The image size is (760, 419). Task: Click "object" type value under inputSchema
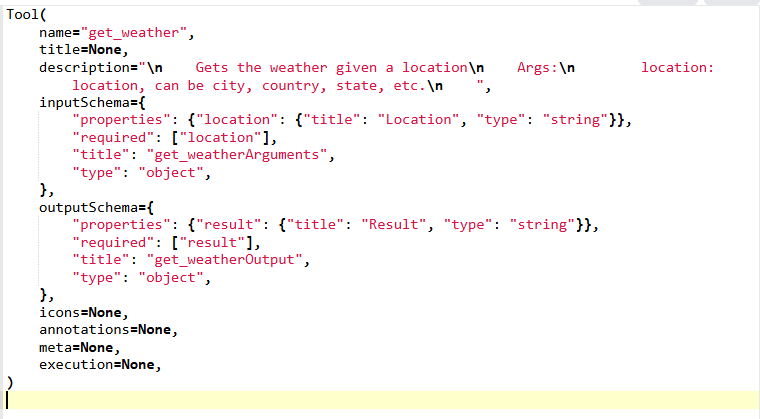(171, 173)
